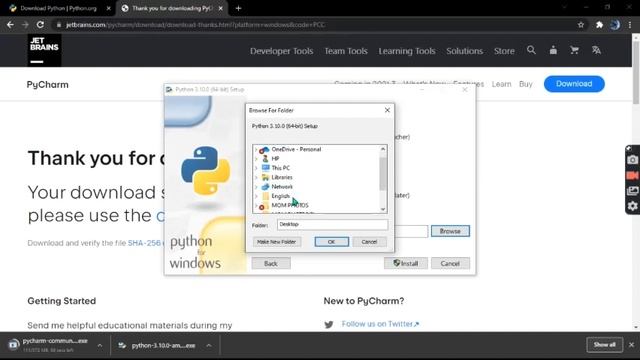Open a new browser tab with the plus icon
The height and width of the screenshot is (360, 640).
click(x=238, y=8)
